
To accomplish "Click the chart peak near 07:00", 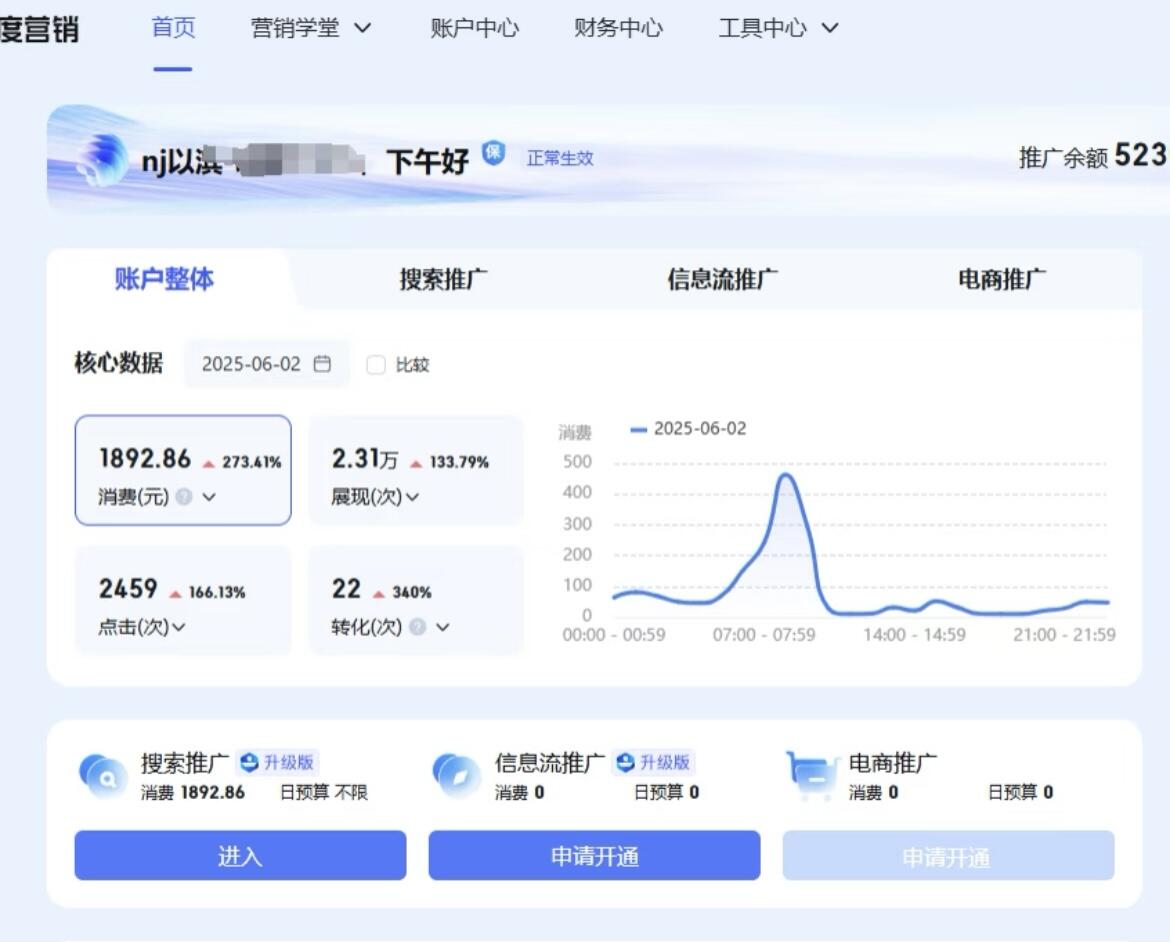I will coord(785,475).
